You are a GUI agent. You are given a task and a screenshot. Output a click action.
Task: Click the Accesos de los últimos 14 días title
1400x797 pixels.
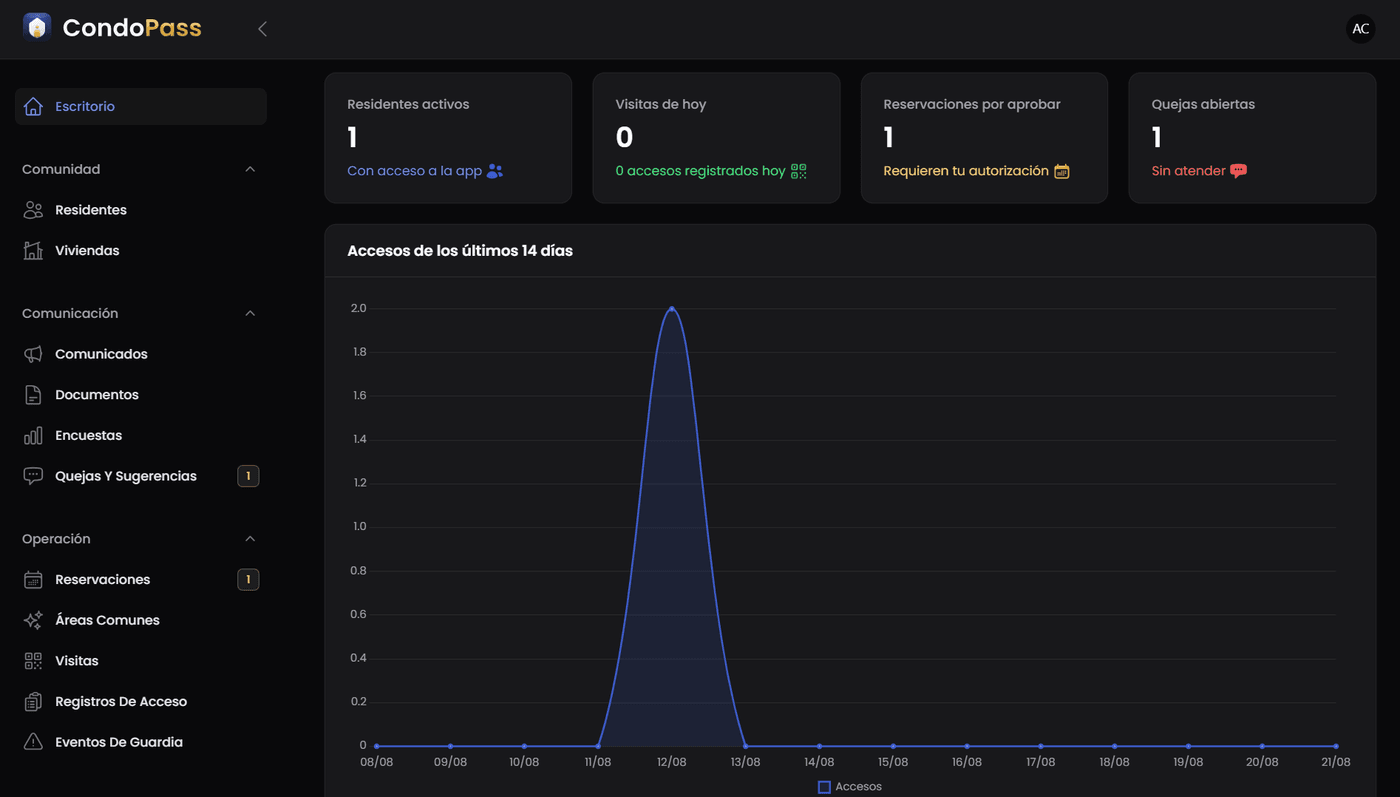pos(460,251)
